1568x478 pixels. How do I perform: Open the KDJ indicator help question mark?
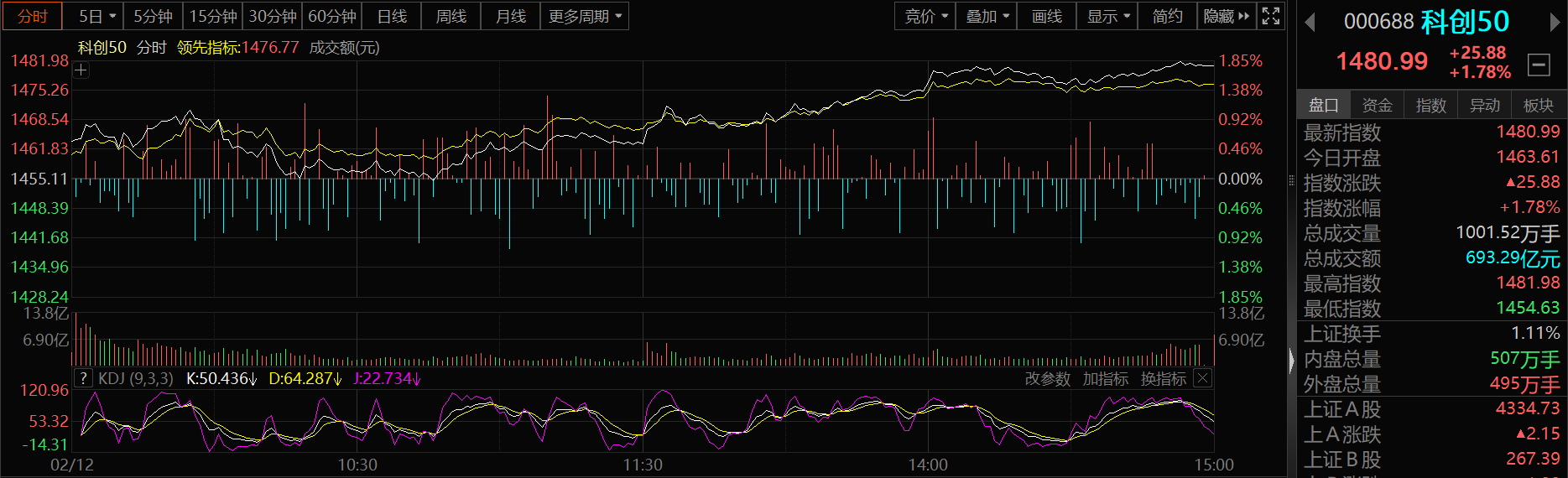(x=83, y=378)
